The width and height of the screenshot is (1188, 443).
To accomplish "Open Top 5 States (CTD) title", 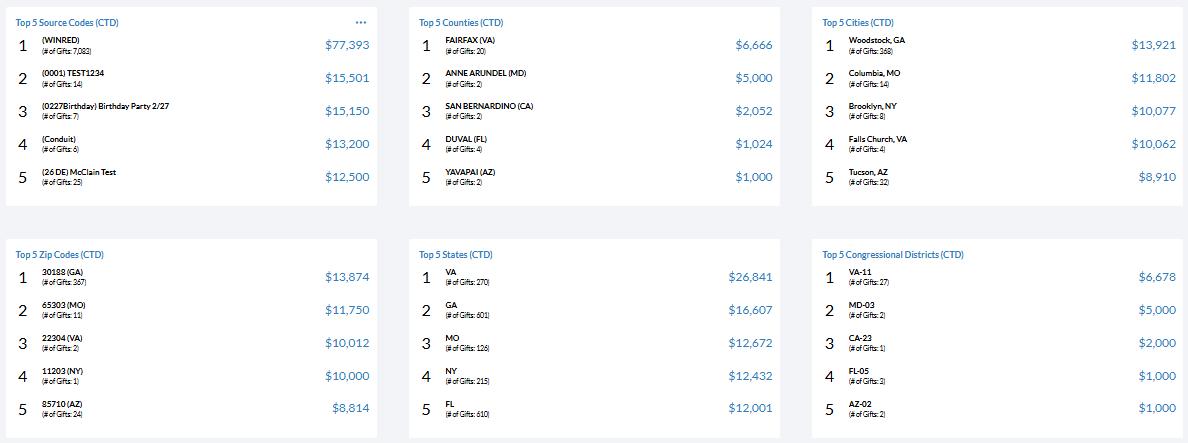I will coord(455,254).
